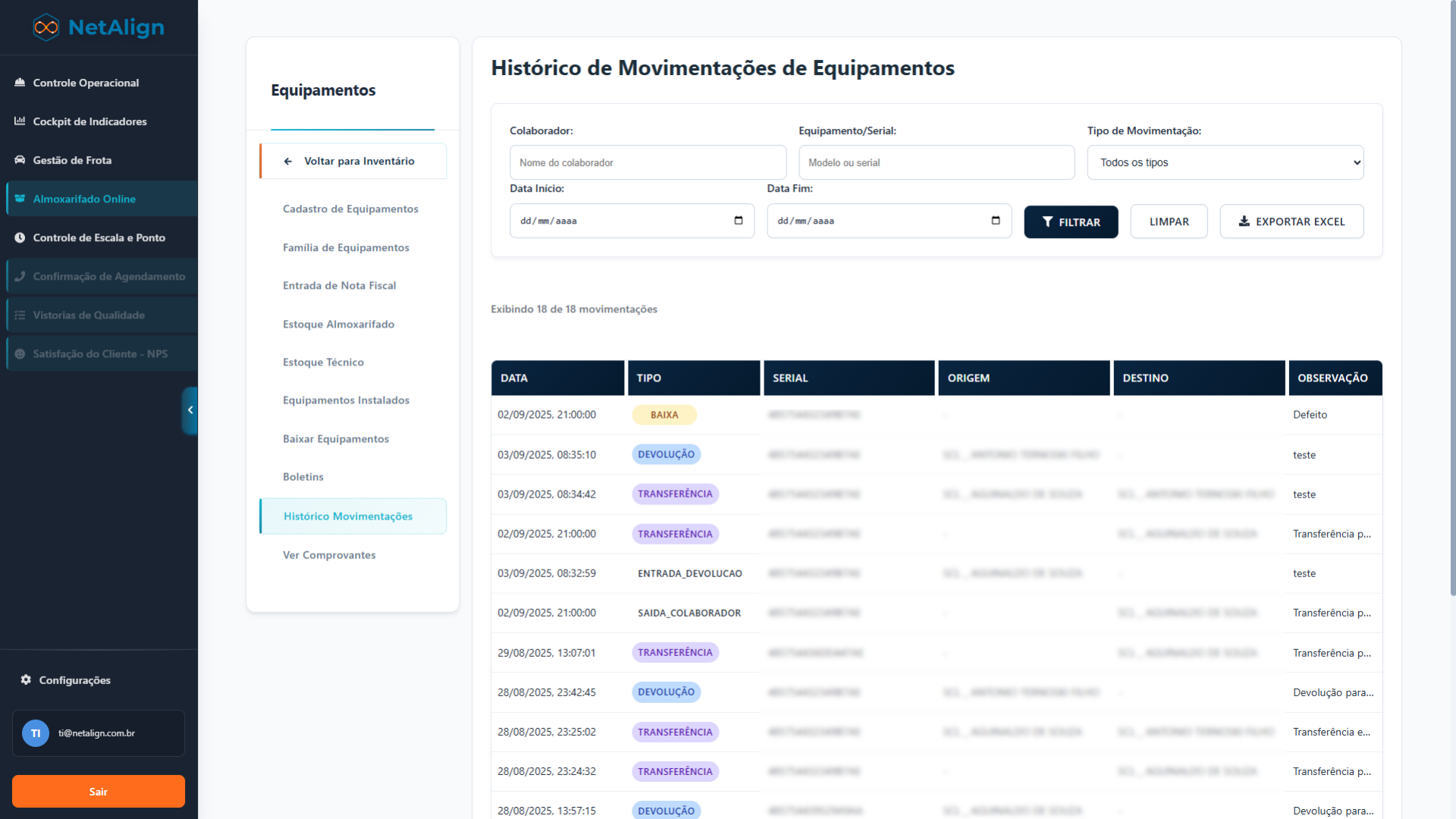Click the Controle Operacional sidebar icon
1456x819 pixels.
pos(20,83)
